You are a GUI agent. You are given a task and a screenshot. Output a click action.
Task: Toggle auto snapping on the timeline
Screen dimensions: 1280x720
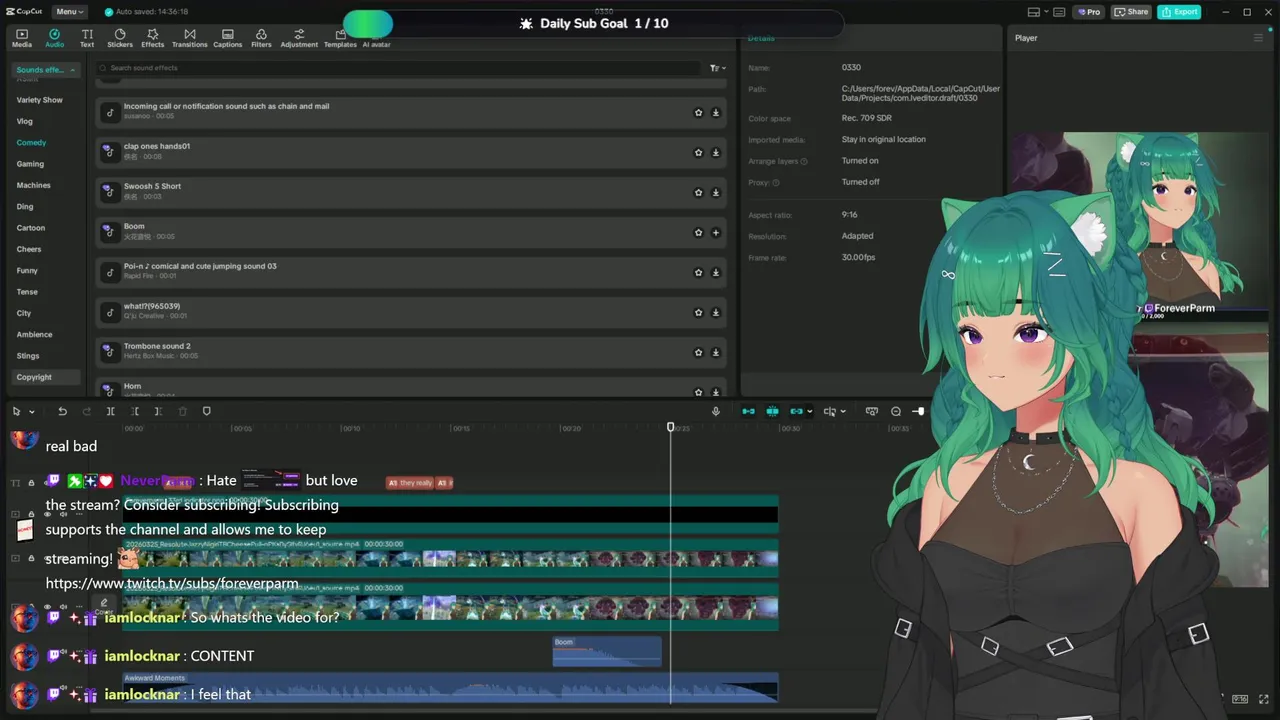pyautogui.click(x=772, y=411)
